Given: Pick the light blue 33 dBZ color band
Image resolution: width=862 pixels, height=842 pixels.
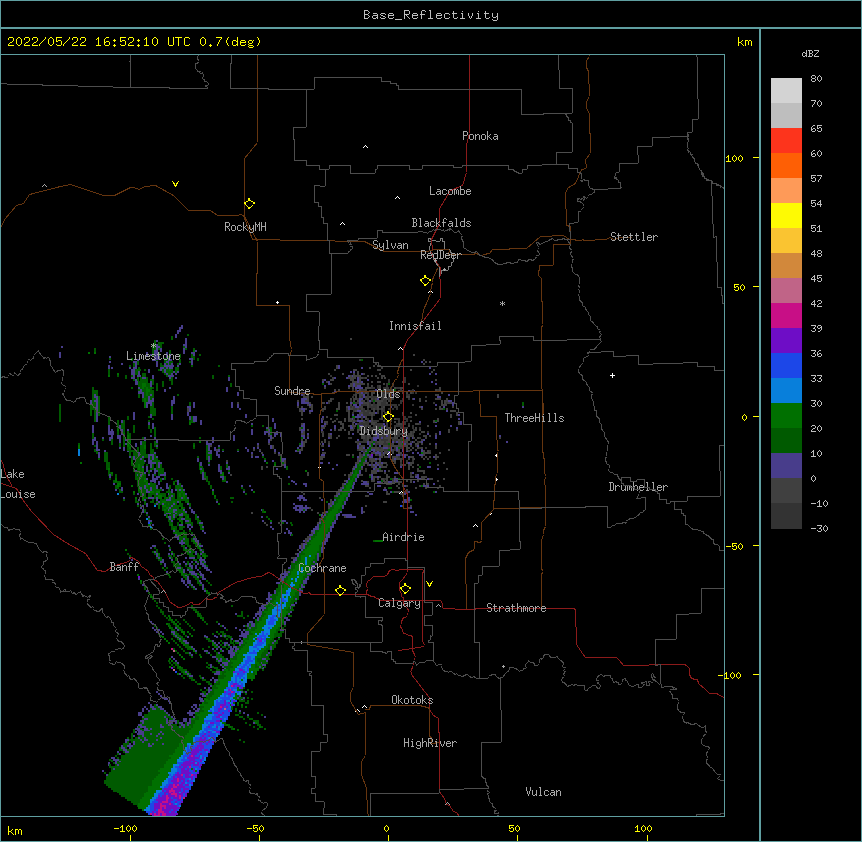Looking at the screenshot, I should (x=786, y=390).
